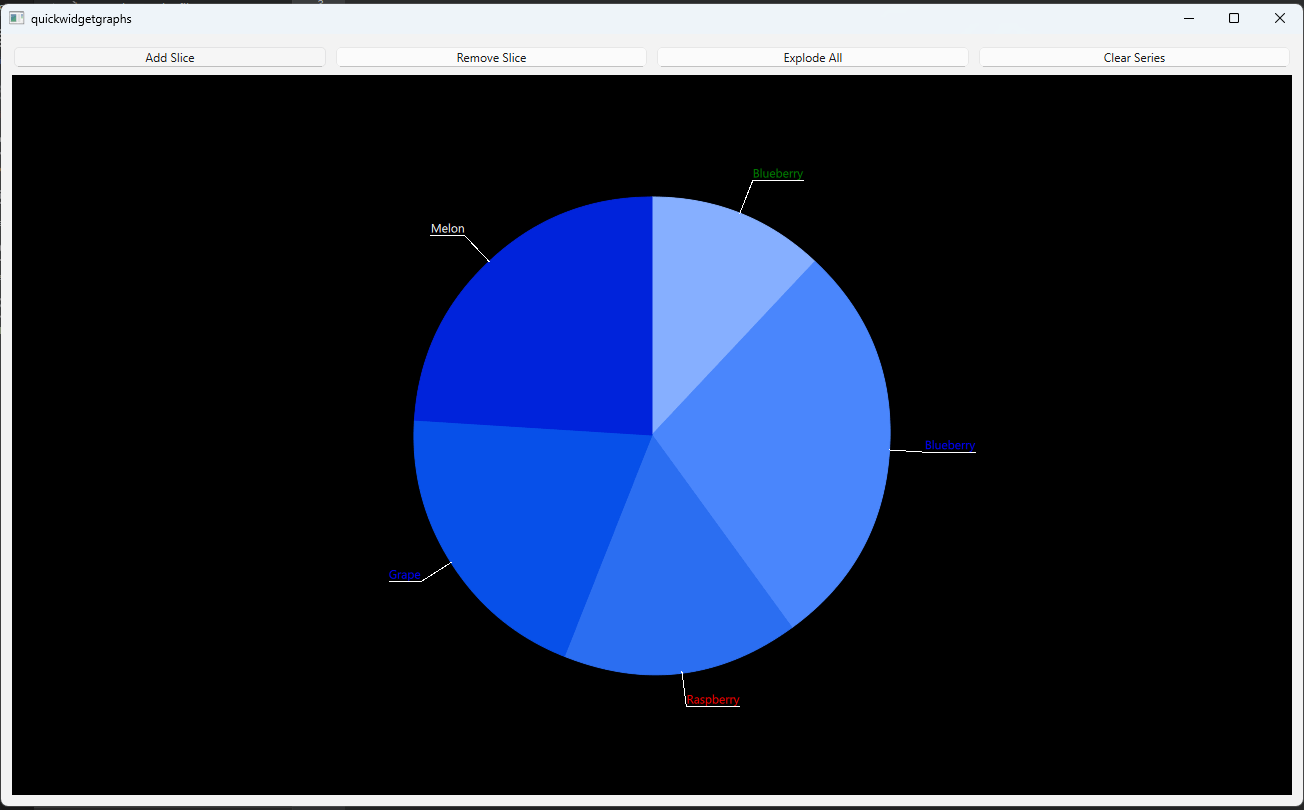
Task: Click the quickwidgetgraphs app icon in title bar
Action: click(17, 18)
